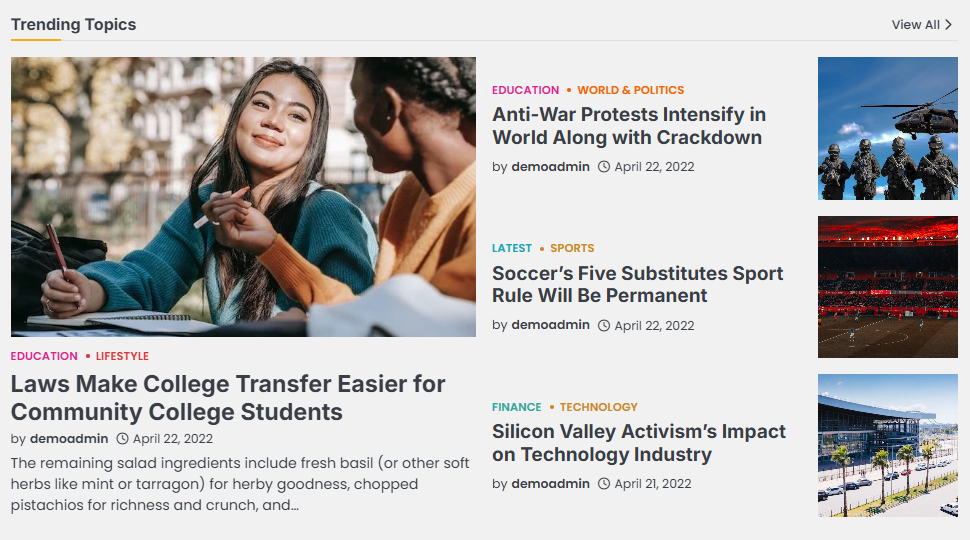Select the Finance category tag
The height and width of the screenshot is (540, 970).
click(x=516, y=407)
